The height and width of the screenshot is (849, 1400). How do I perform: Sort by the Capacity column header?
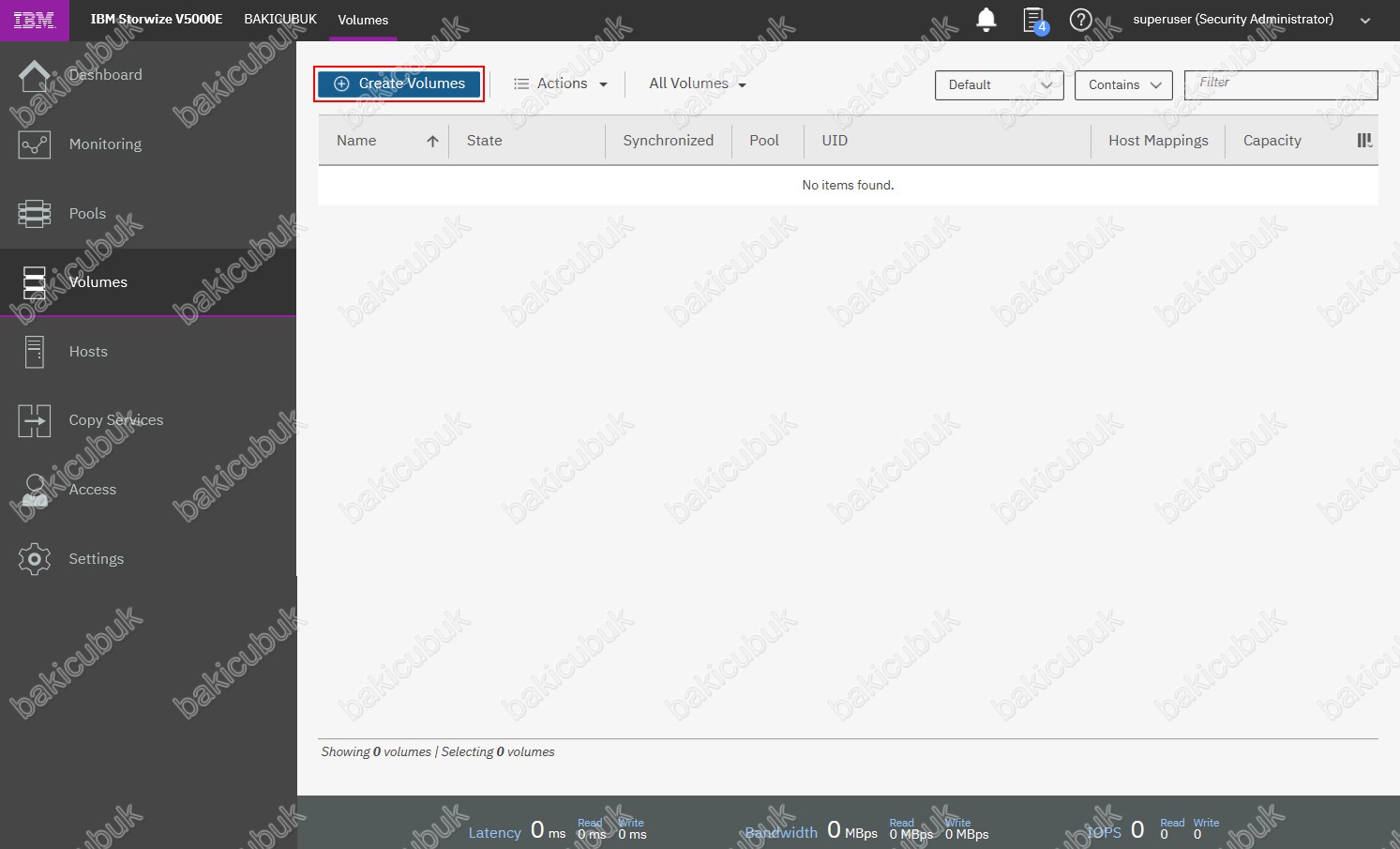(x=1272, y=141)
